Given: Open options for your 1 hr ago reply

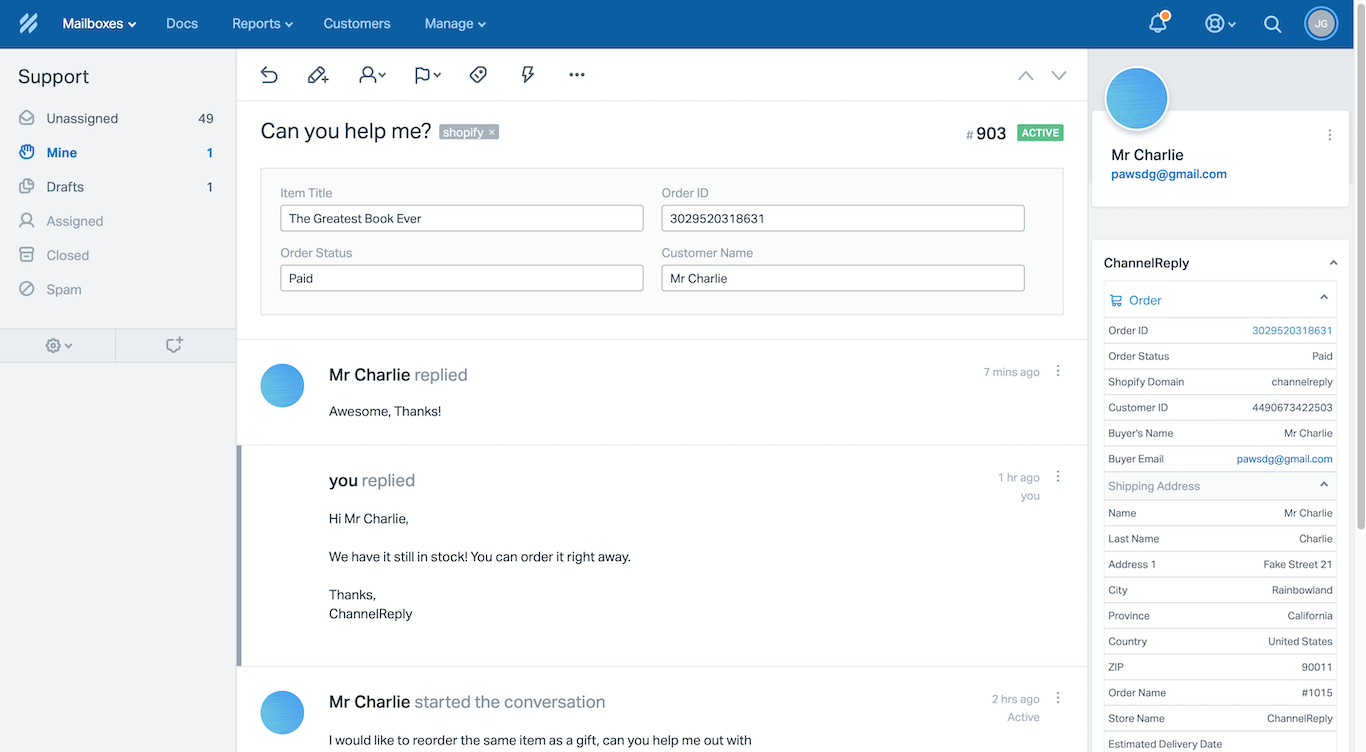Looking at the screenshot, I should [x=1058, y=477].
